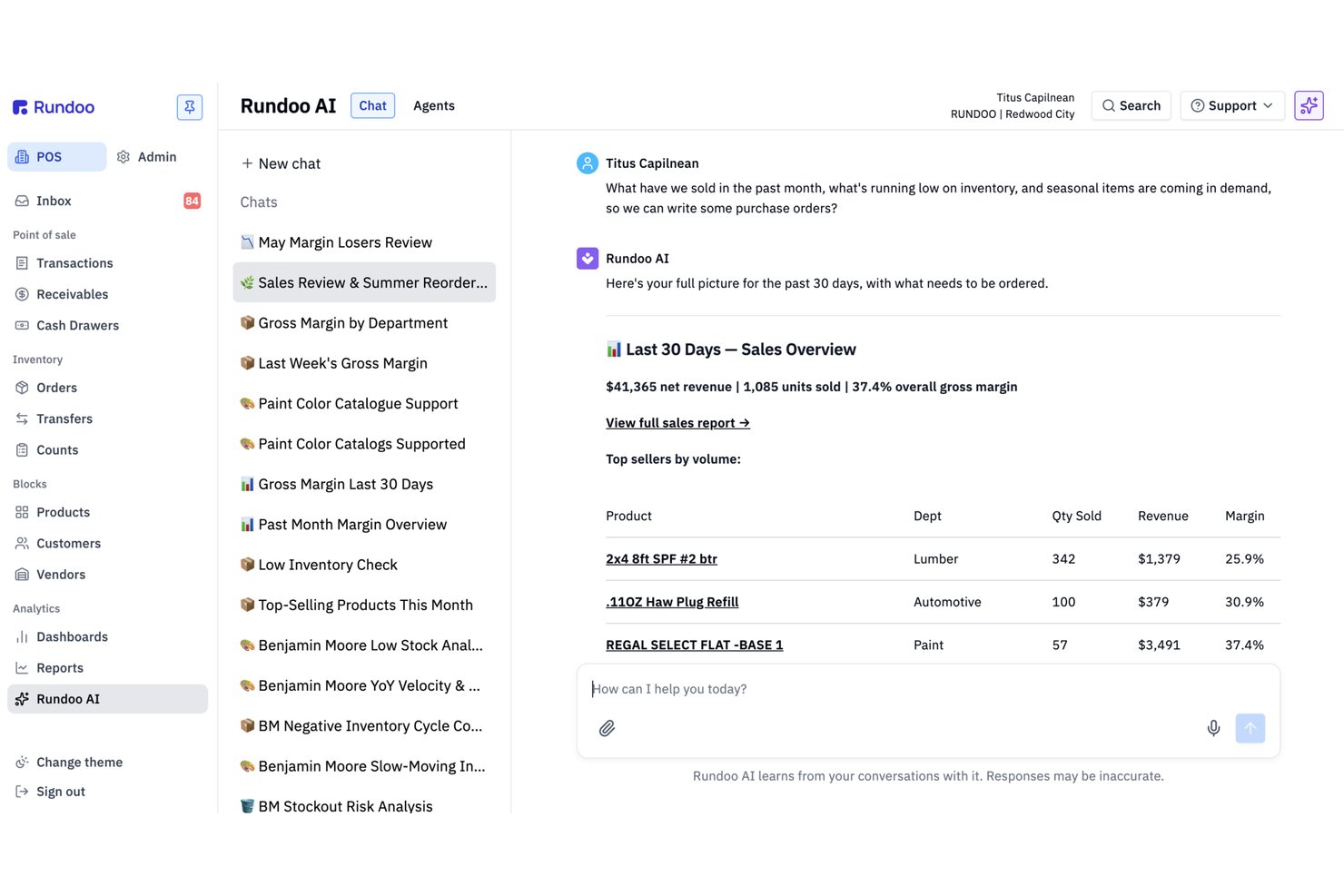Switch to POS mode
Image resolution: width=1344 pixels, height=896 pixels.
[56, 156]
